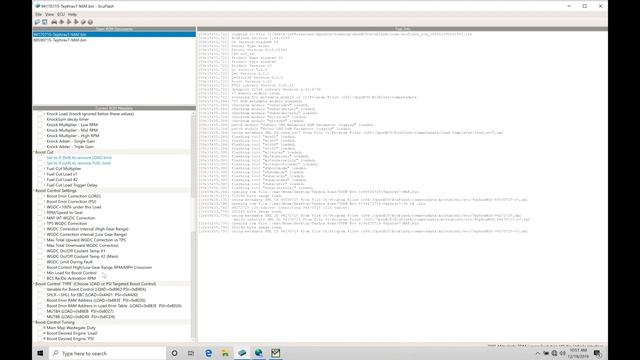Open Knock Adder - Triple Gain table
This screenshot has height=360, width=640.
(x=70, y=147)
